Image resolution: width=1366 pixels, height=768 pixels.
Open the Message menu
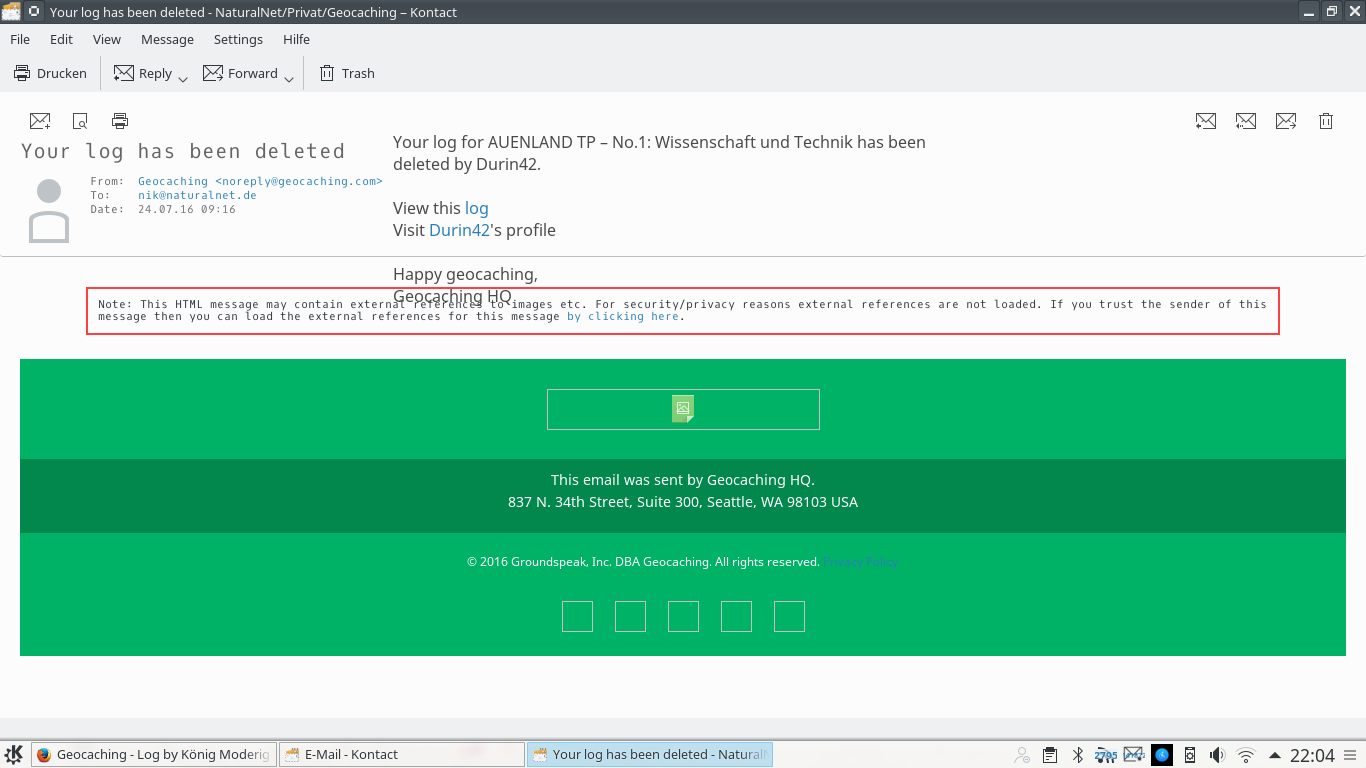click(167, 39)
